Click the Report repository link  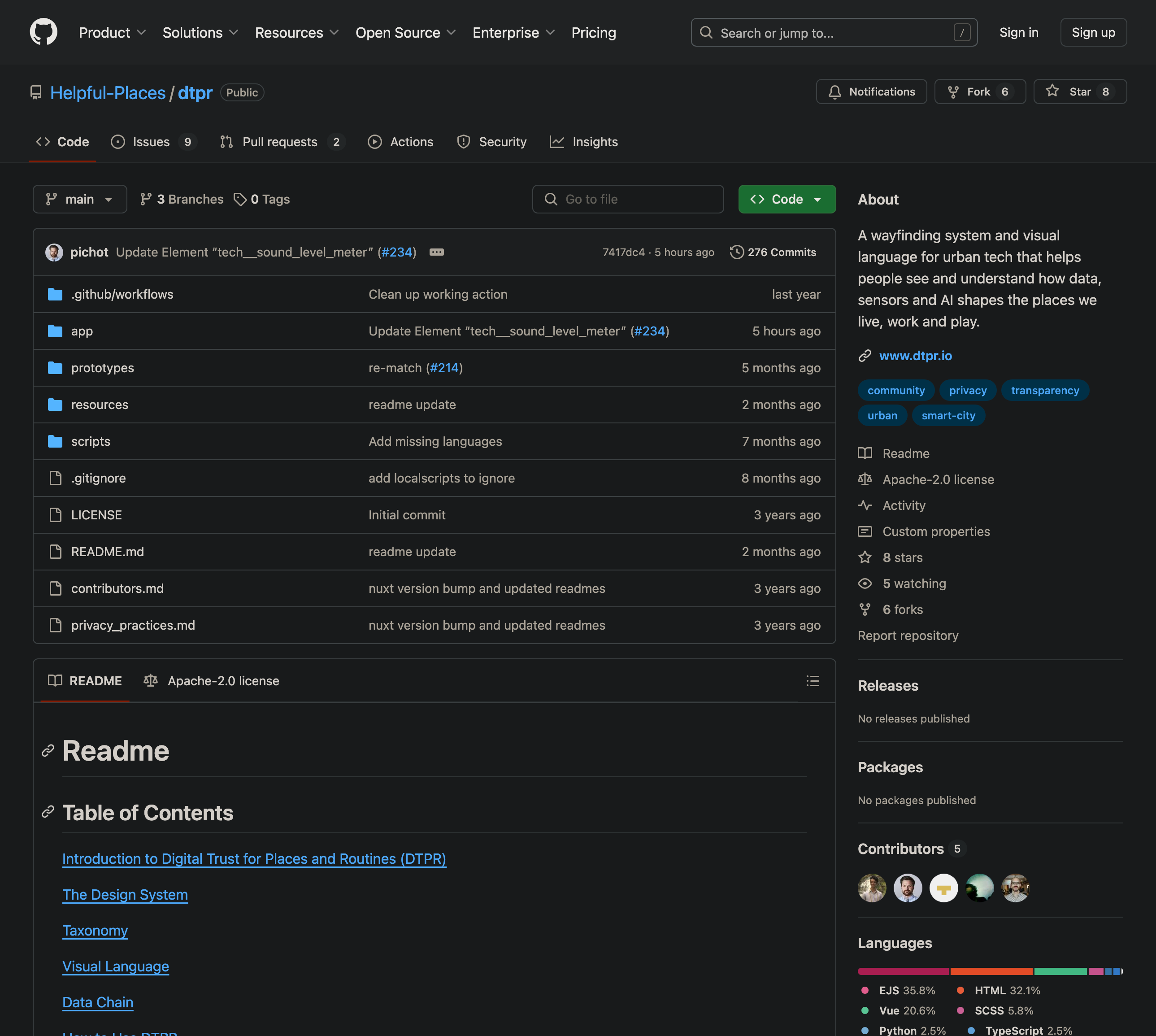click(908, 635)
